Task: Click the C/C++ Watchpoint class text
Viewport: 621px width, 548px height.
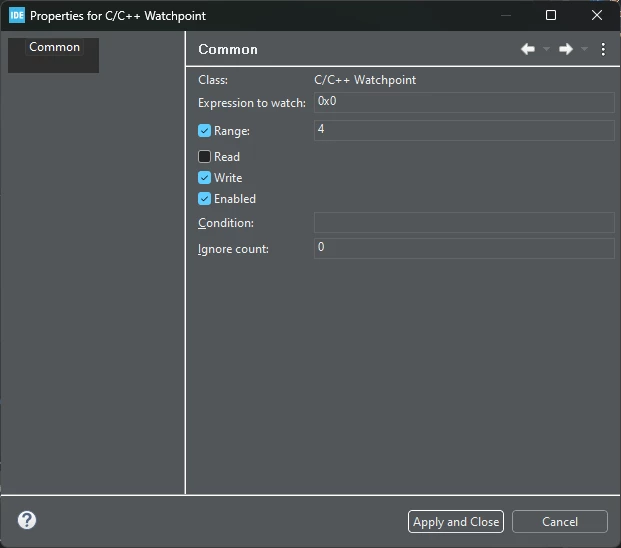Action: tap(365, 80)
